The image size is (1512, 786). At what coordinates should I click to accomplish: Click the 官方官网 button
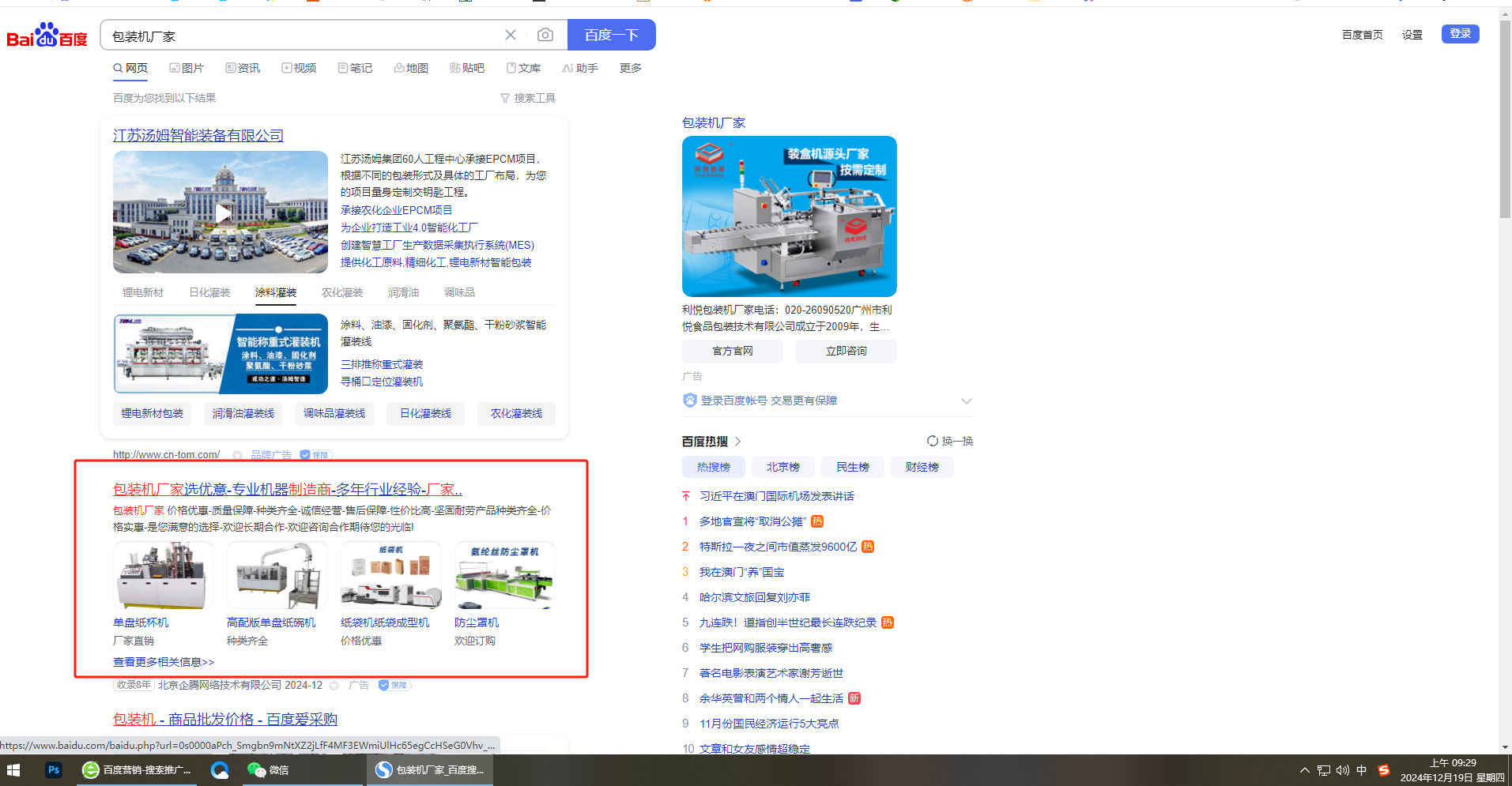pos(733,352)
